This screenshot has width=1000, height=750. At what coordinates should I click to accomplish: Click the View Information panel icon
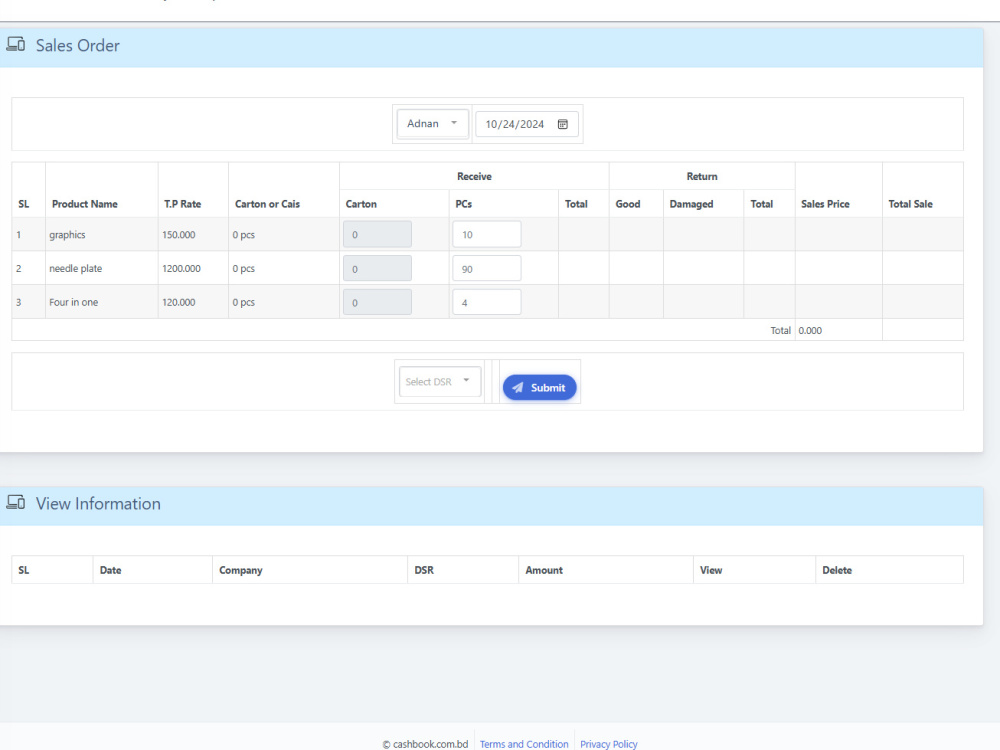[15, 503]
